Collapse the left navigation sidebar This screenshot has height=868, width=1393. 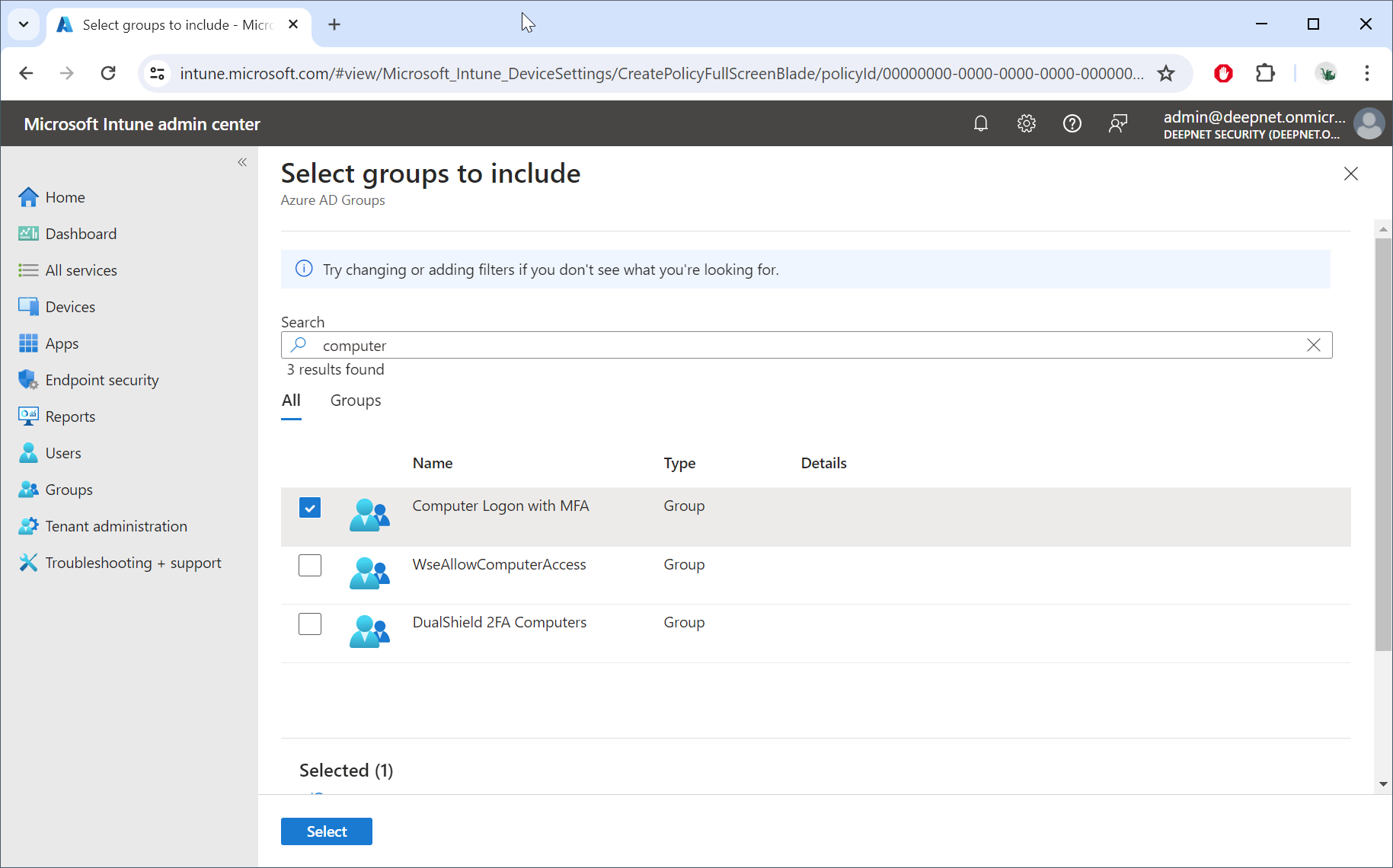(x=242, y=162)
